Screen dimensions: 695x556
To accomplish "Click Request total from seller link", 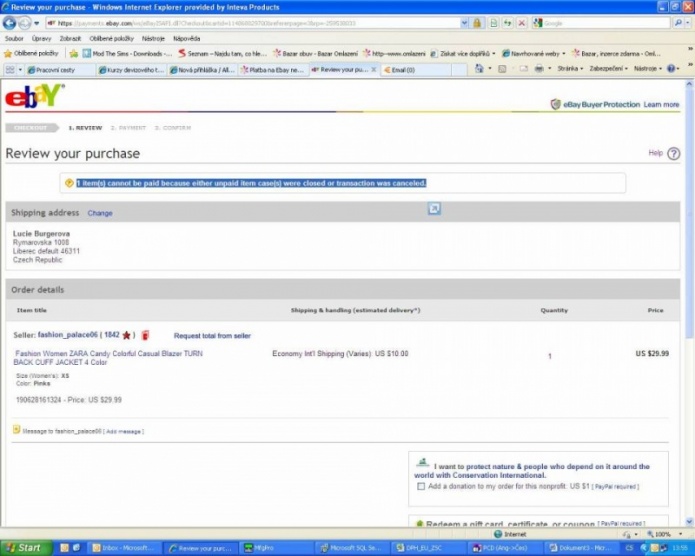I will (212, 336).
